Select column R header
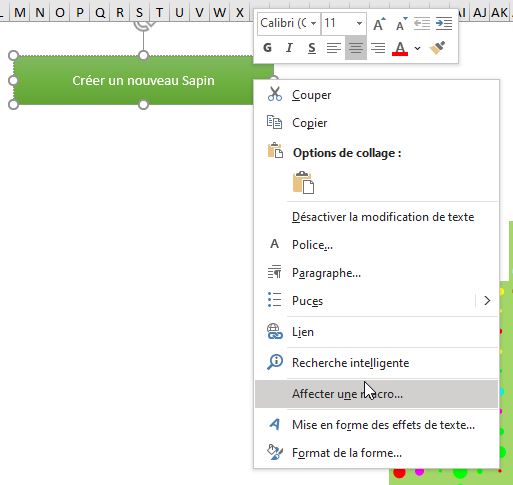513x485 pixels. point(120,13)
